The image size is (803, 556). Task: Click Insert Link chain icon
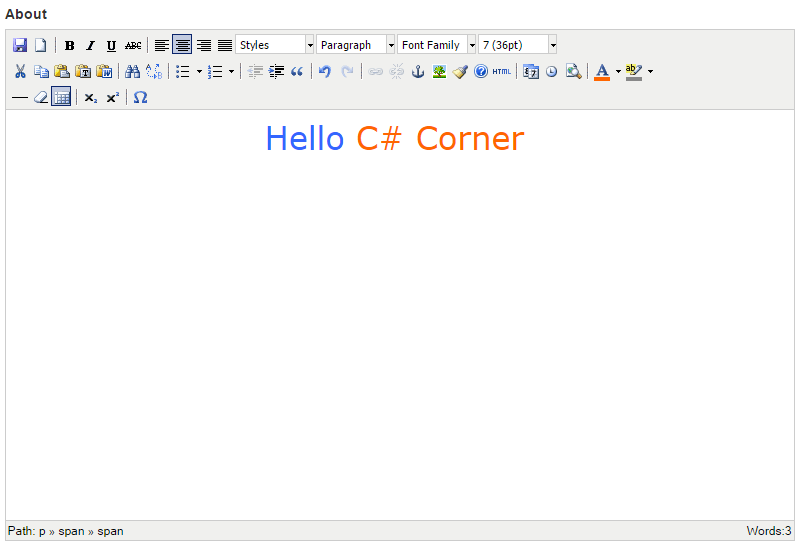(375, 71)
